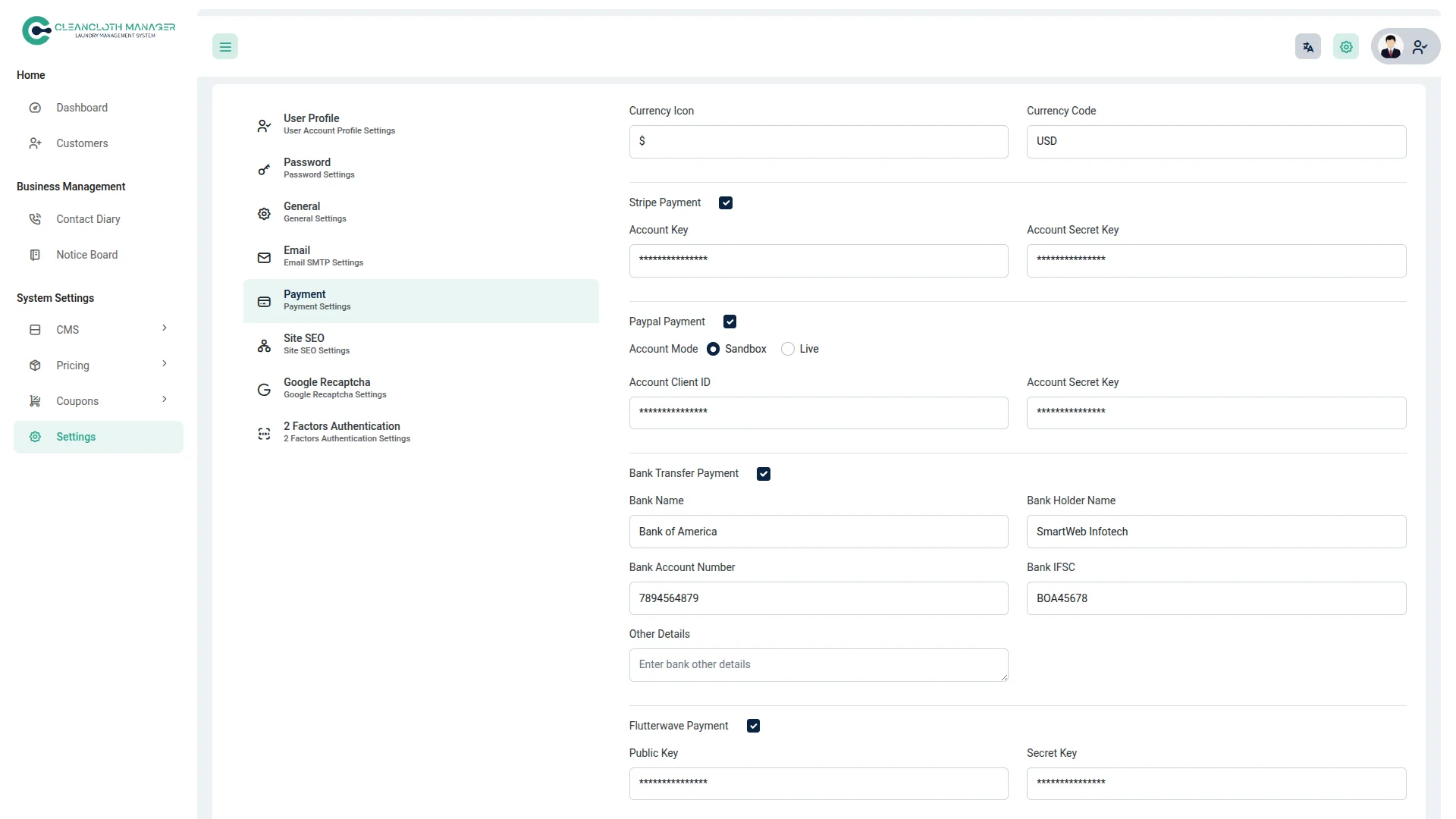Screen dimensions: 1456x819
Task: Click the Bank Name input field
Action: click(x=818, y=532)
